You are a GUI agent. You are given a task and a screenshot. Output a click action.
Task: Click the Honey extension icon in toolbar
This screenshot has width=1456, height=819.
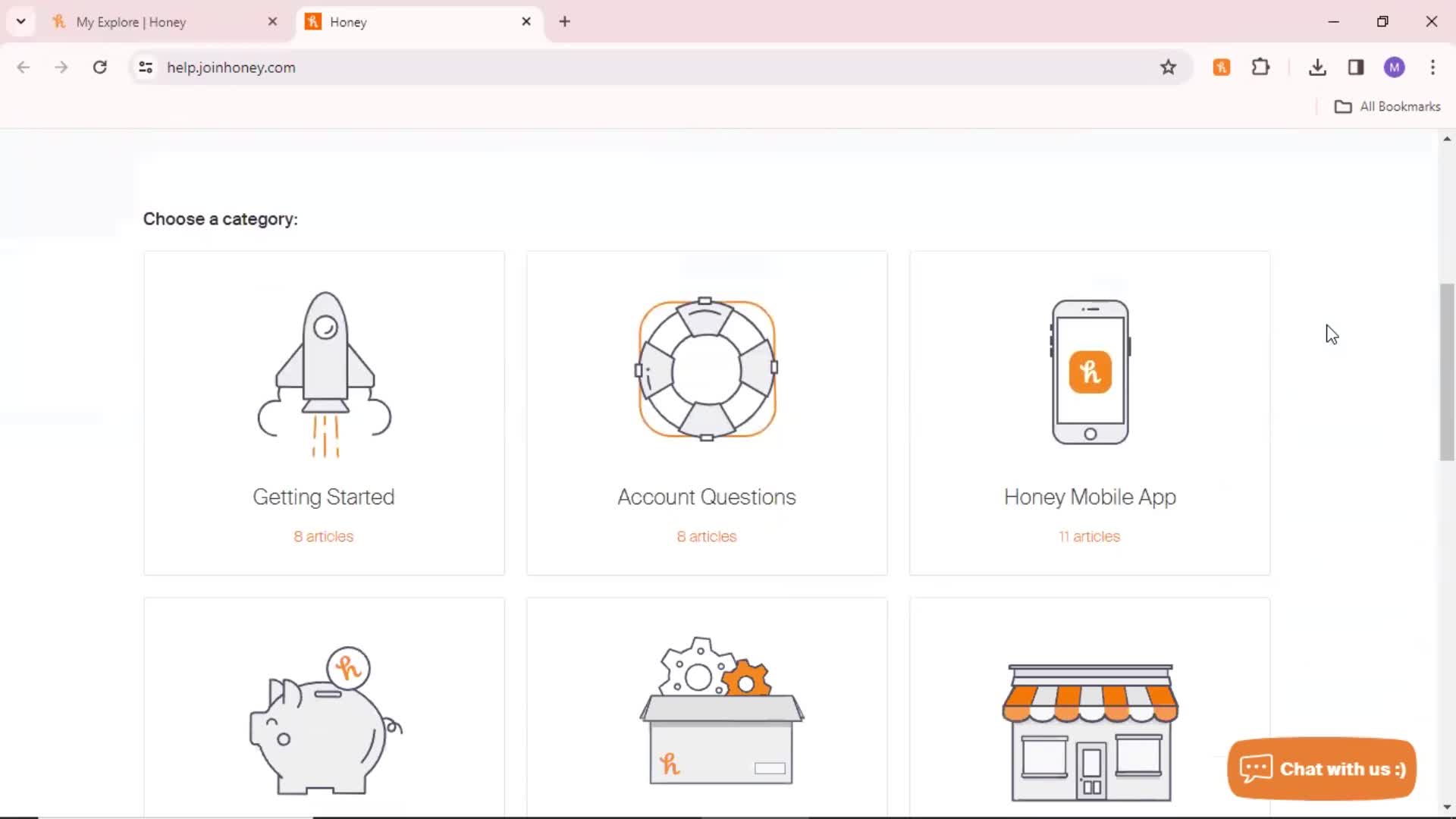[x=1222, y=67]
